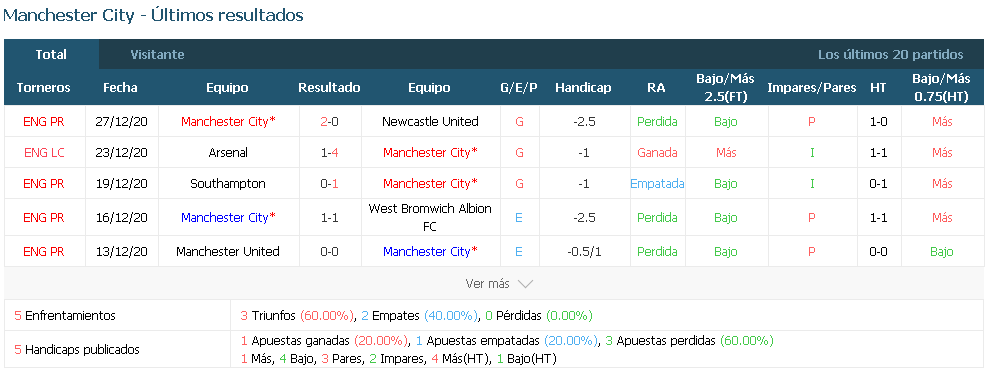The width and height of the screenshot is (994, 375).
Task: Click the blue Manchester City on 16/12/20
Action: coord(224,217)
